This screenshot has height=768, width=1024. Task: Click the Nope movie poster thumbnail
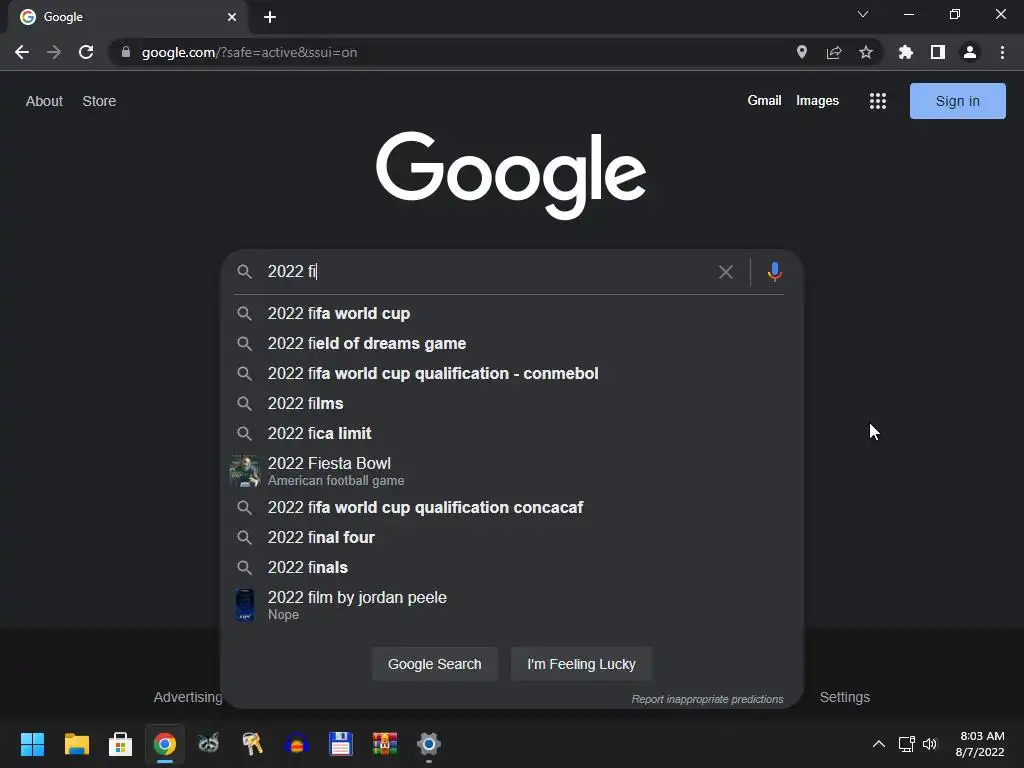click(x=245, y=605)
